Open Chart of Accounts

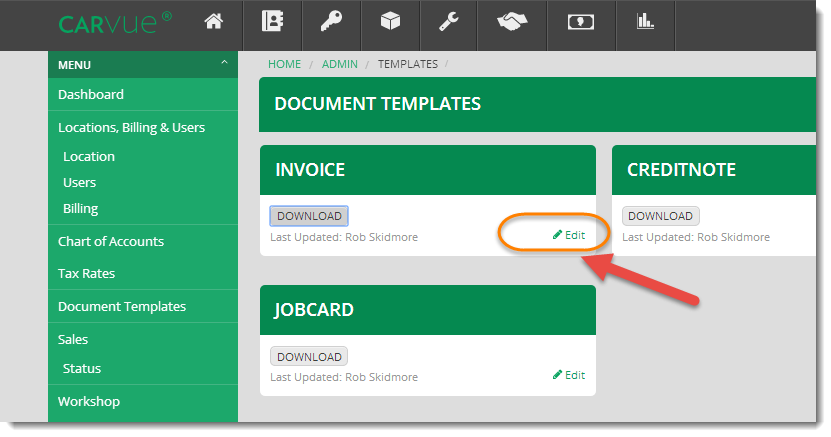(x=111, y=242)
